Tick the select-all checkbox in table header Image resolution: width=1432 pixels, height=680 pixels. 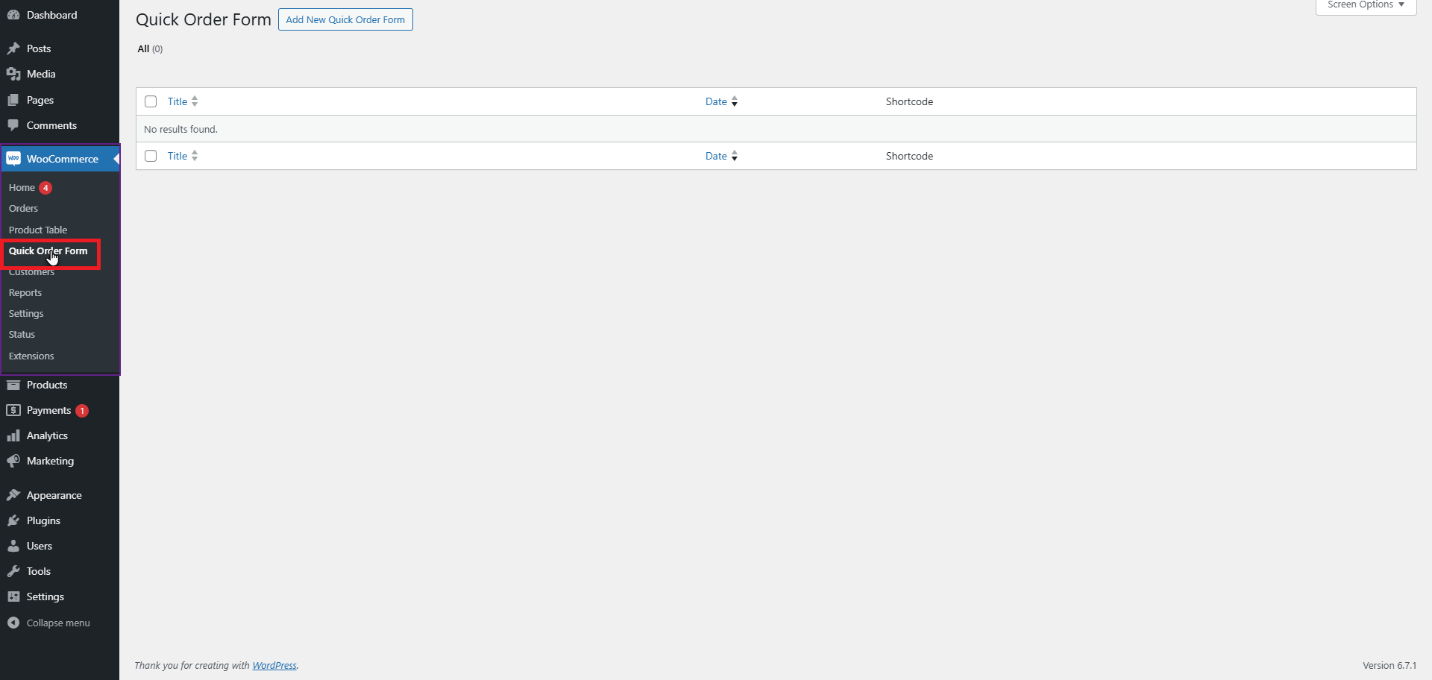(151, 101)
